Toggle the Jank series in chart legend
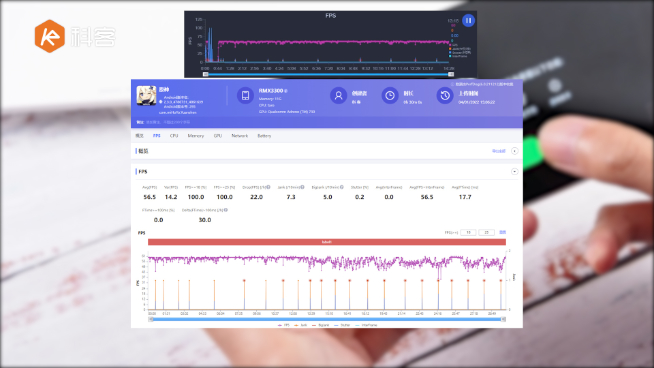The image size is (654, 368). pos(301,325)
